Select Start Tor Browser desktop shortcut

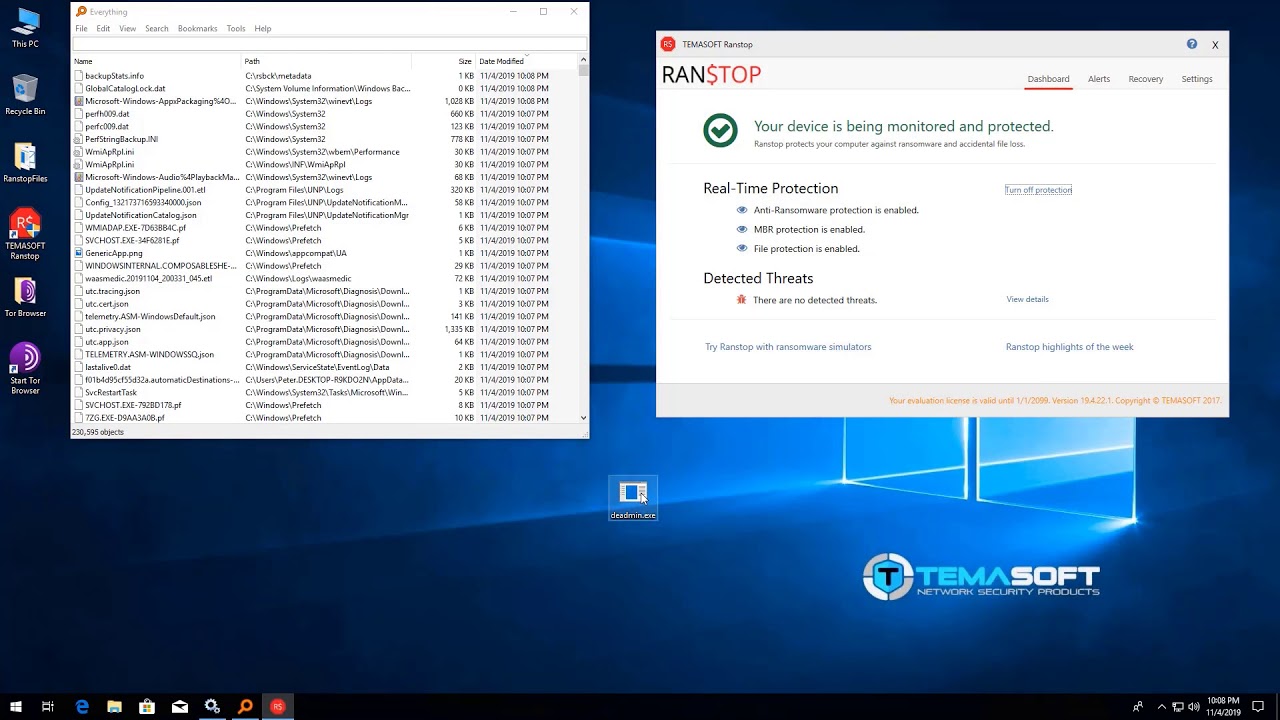(25, 368)
